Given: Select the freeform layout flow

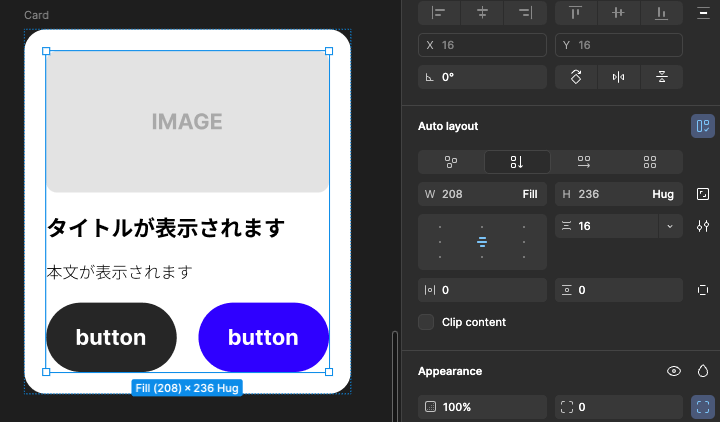Looking at the screenshot, I should tap(451, 162).
